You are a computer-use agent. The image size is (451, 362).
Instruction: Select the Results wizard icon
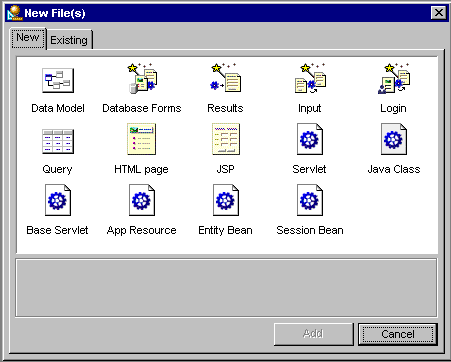pos(225,77)
